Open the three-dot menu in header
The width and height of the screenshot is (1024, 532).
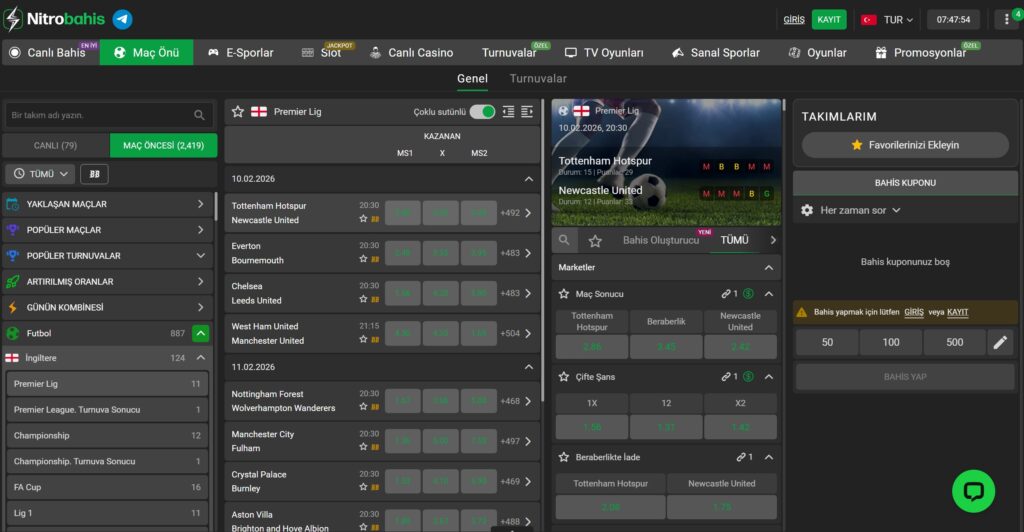point(1006,20)
